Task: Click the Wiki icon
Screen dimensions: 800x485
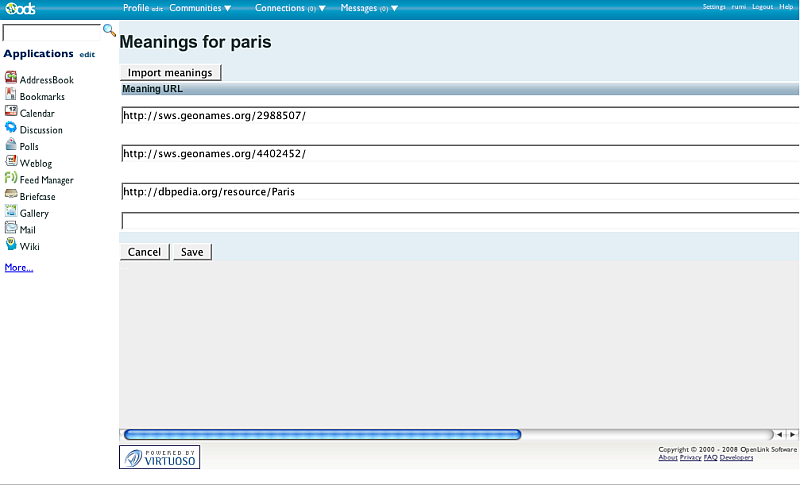Action: point(11,245)
